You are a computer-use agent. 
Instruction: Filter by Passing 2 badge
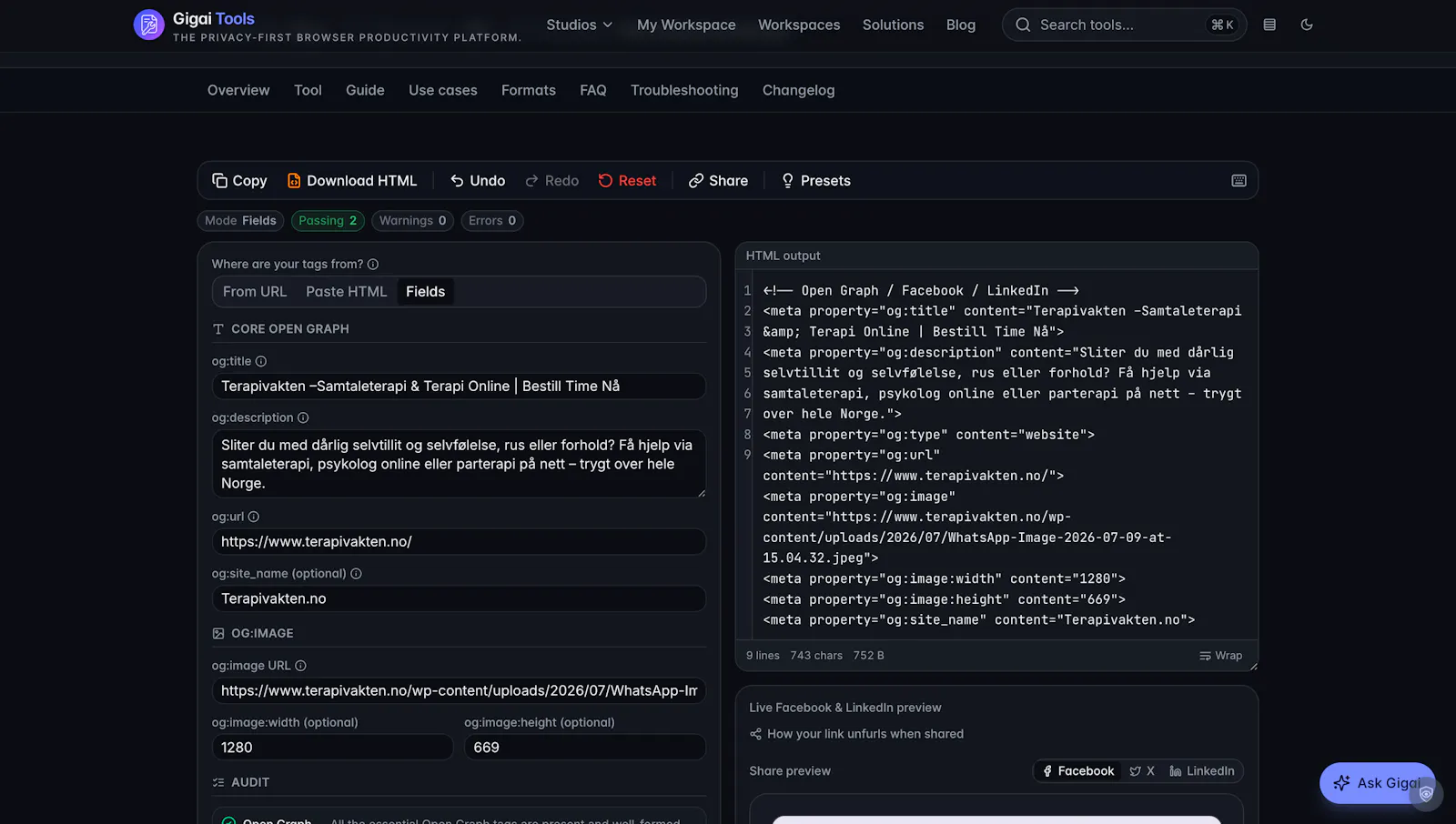(328, 221)
